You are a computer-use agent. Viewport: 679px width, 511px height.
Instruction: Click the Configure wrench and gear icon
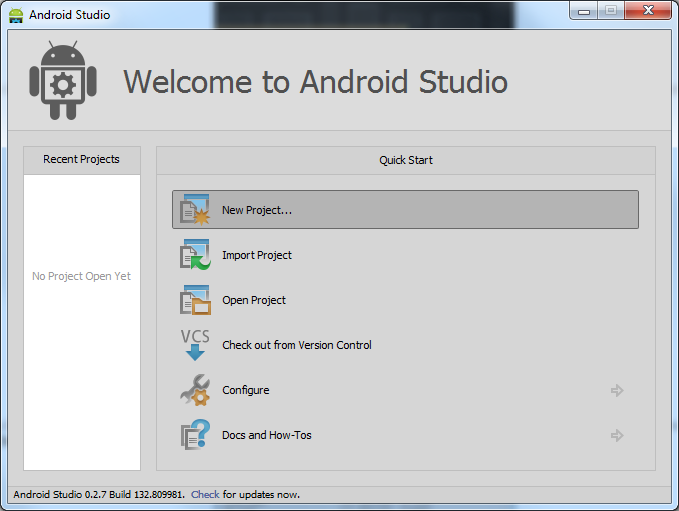pos(194,390)
